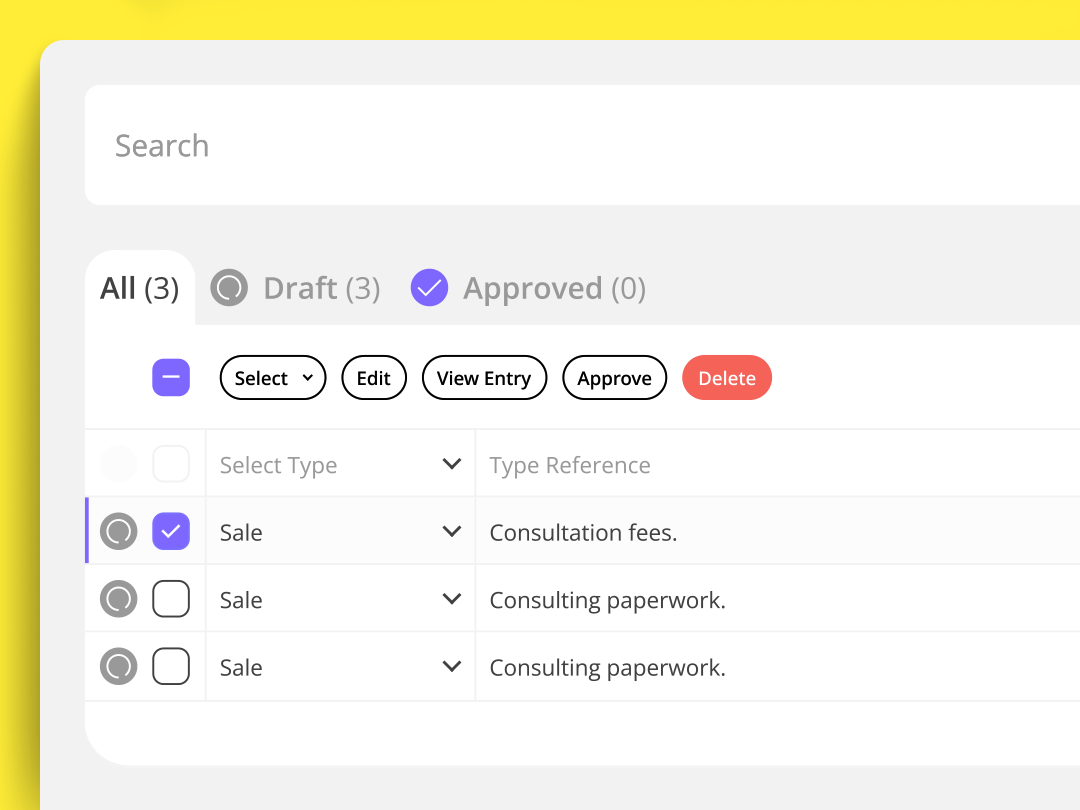Click the faded status circle in the filter row
Viewport: 1080px width, 810px height.
[118, 464]
